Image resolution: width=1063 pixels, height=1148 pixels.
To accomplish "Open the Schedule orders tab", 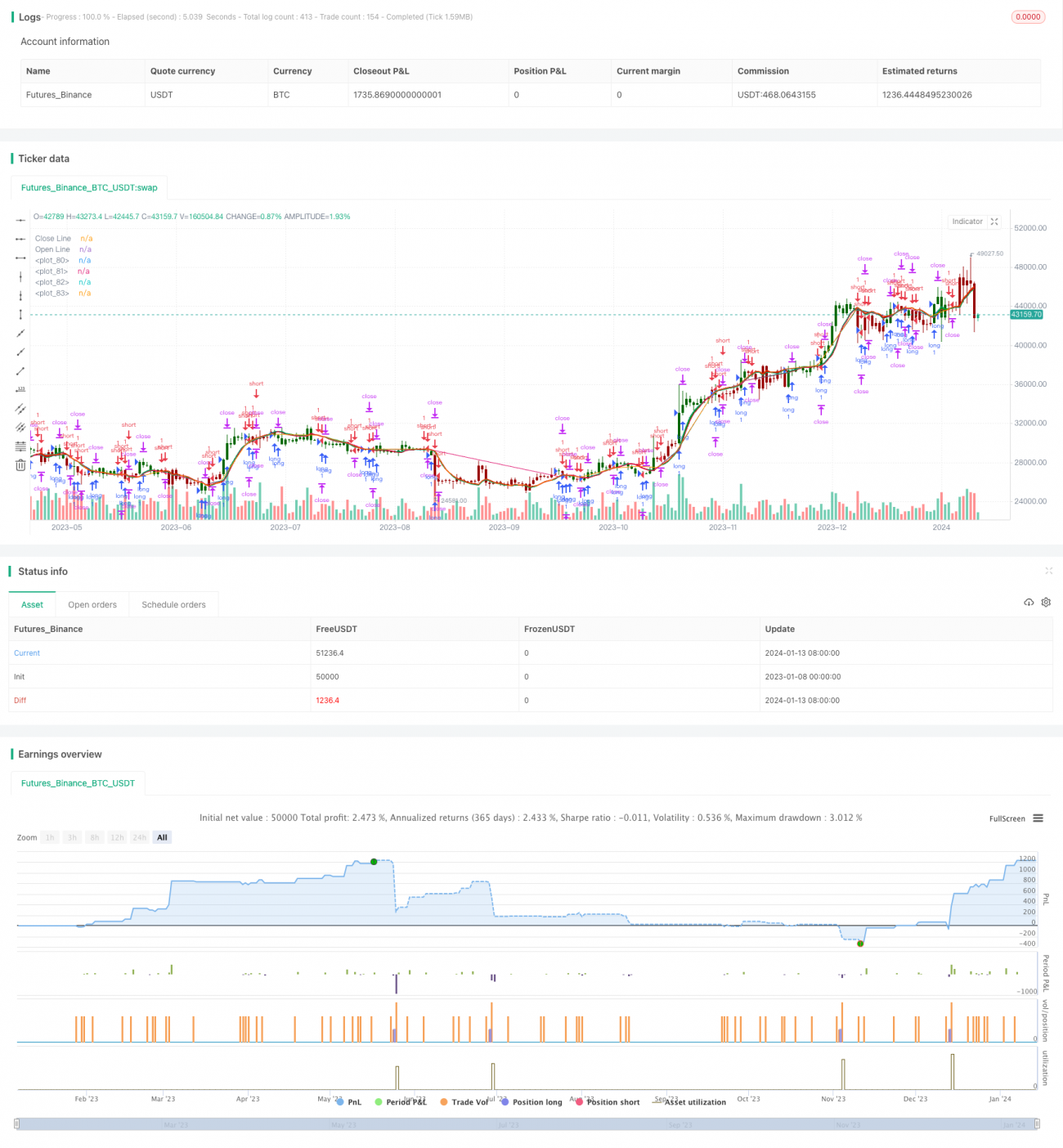I will tap(173, 604).
